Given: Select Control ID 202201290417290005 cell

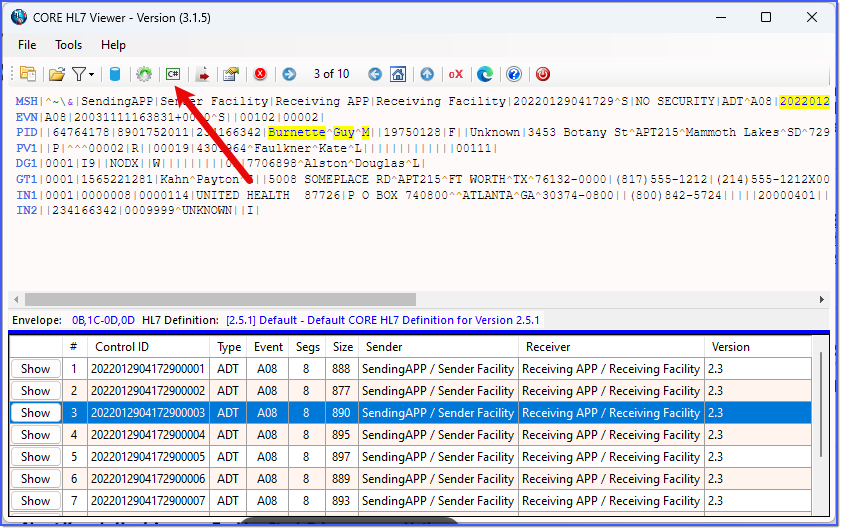Looking at the screenshot, I should pyautogui.click(x=148, y=457).
